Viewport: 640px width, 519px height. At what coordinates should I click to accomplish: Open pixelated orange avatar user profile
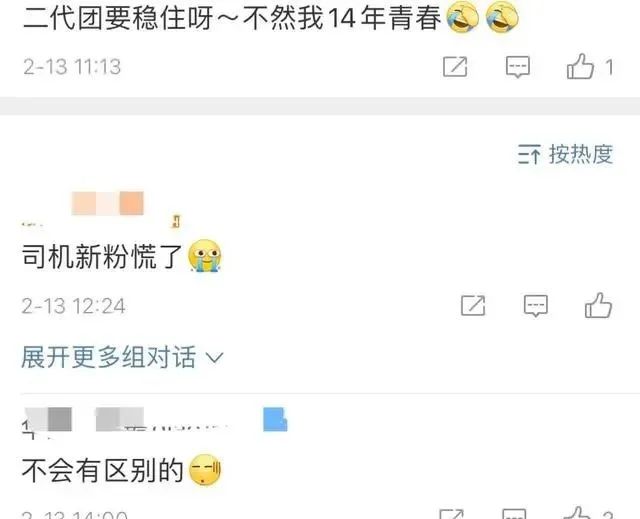click(108, 203)
